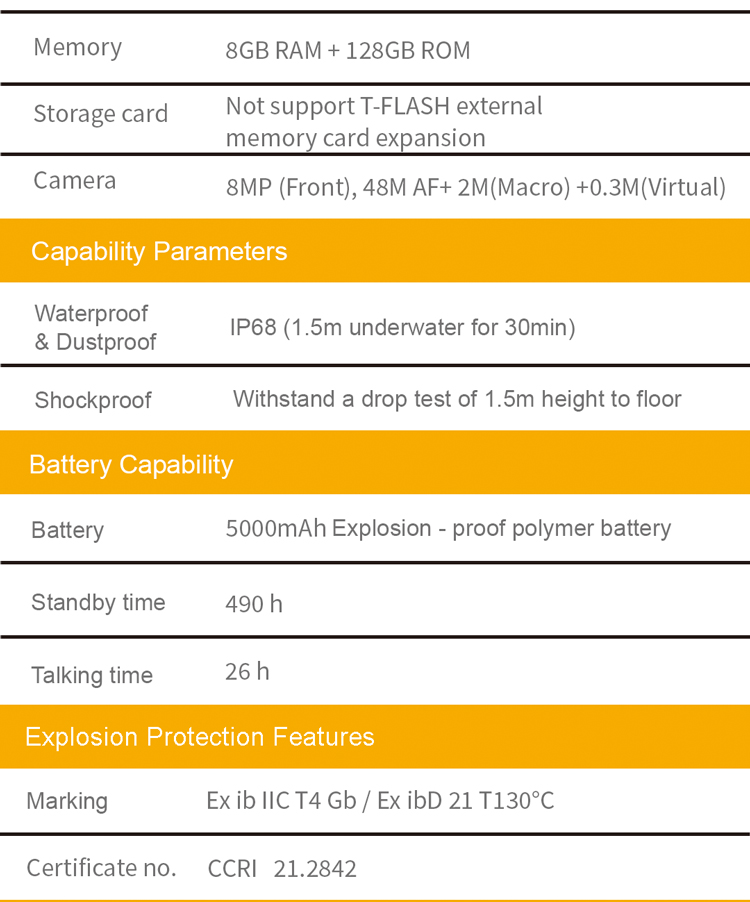Click the Standby time label
Viewport: 750px width, 902px height.
pyautogui.click(x=98, y=602)
